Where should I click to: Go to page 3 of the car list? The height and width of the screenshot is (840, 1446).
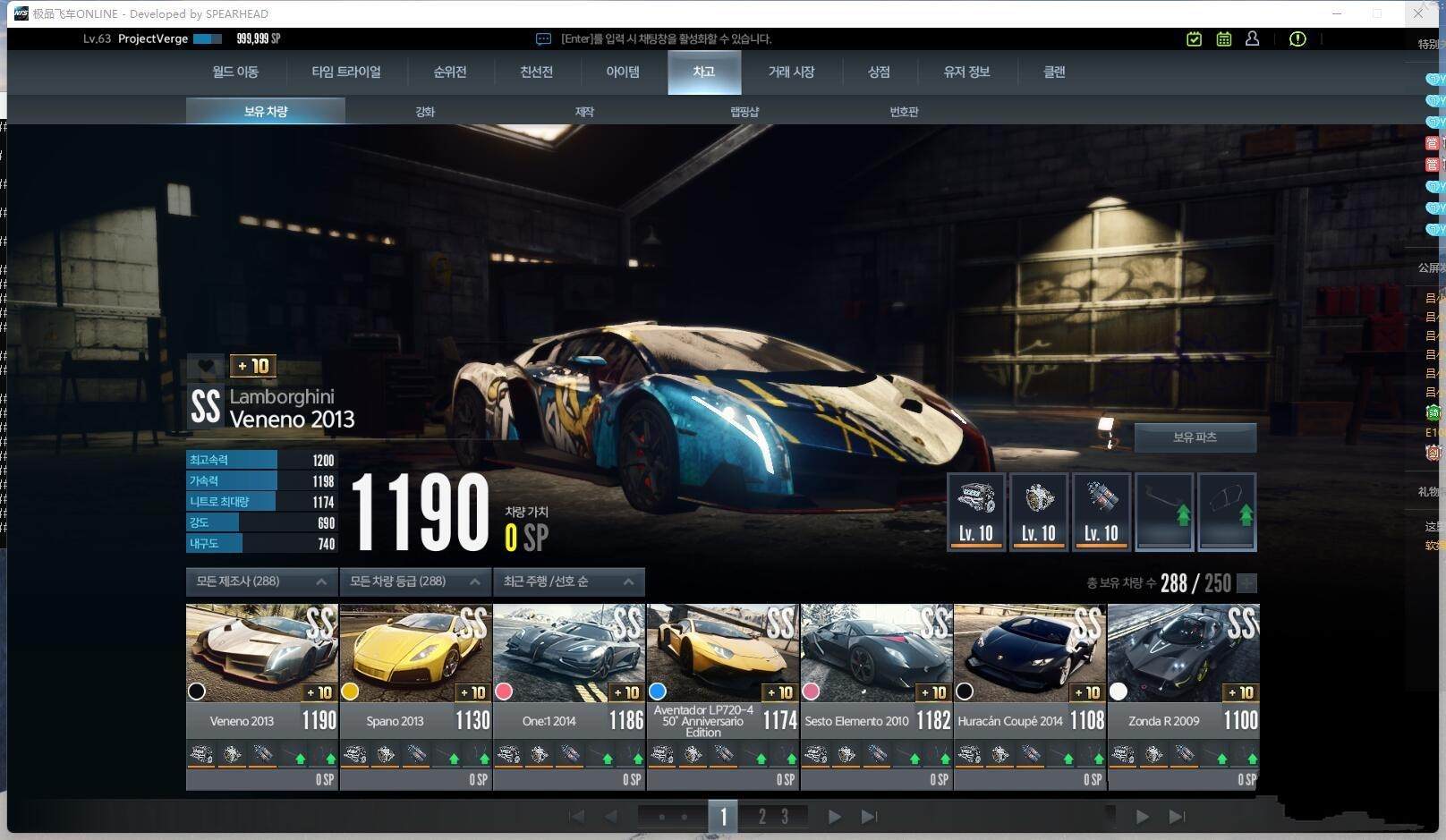click(785, 816)
